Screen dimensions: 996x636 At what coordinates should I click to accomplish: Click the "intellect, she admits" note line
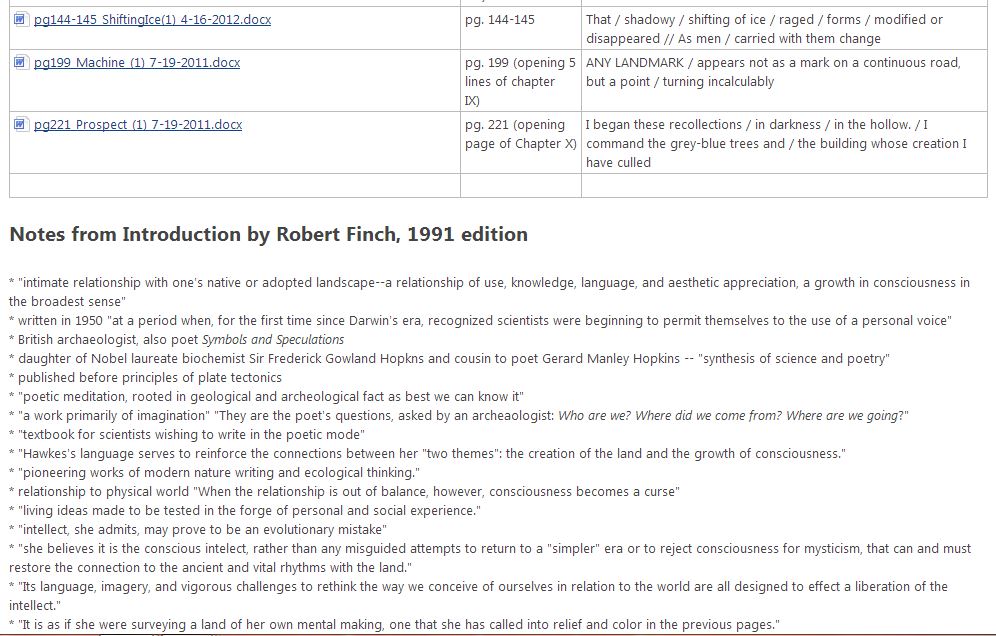pyautogui.click(x=201, y=529)
